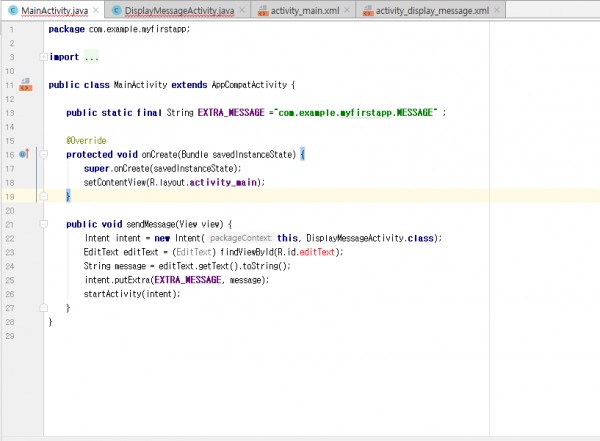Click the sendMessage fold end marker on line 27
The image size is (600, 441).
tap(44, 308)
